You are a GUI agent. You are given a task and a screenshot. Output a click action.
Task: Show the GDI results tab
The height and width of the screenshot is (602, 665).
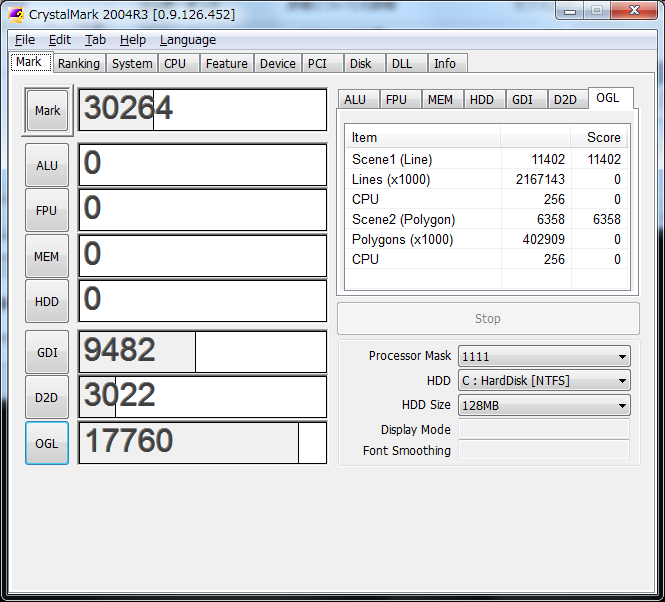pos(526,99)
